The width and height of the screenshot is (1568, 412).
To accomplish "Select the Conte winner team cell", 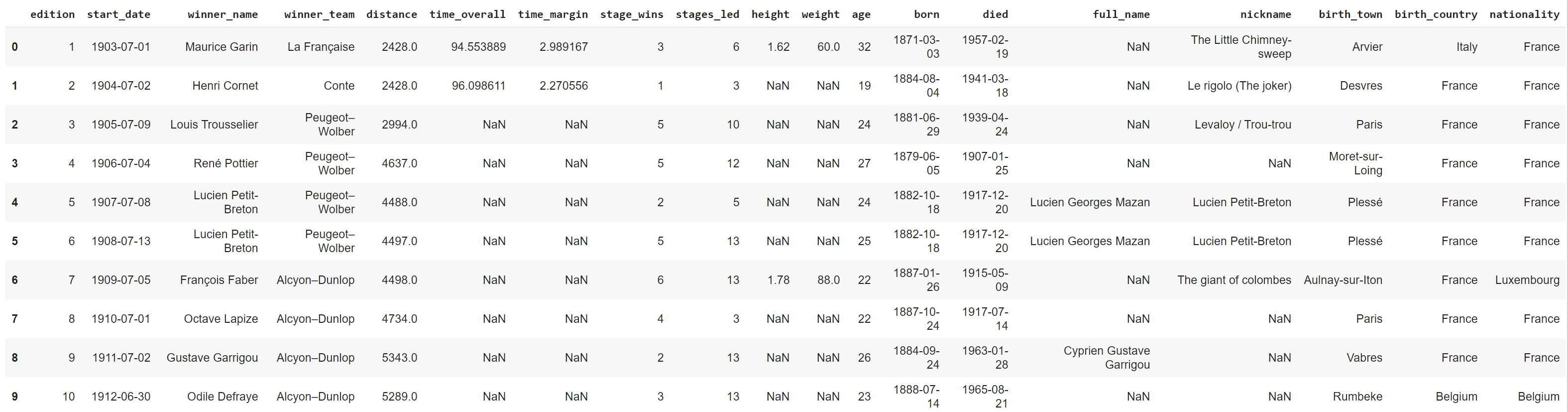I will [x=338, y=86].
